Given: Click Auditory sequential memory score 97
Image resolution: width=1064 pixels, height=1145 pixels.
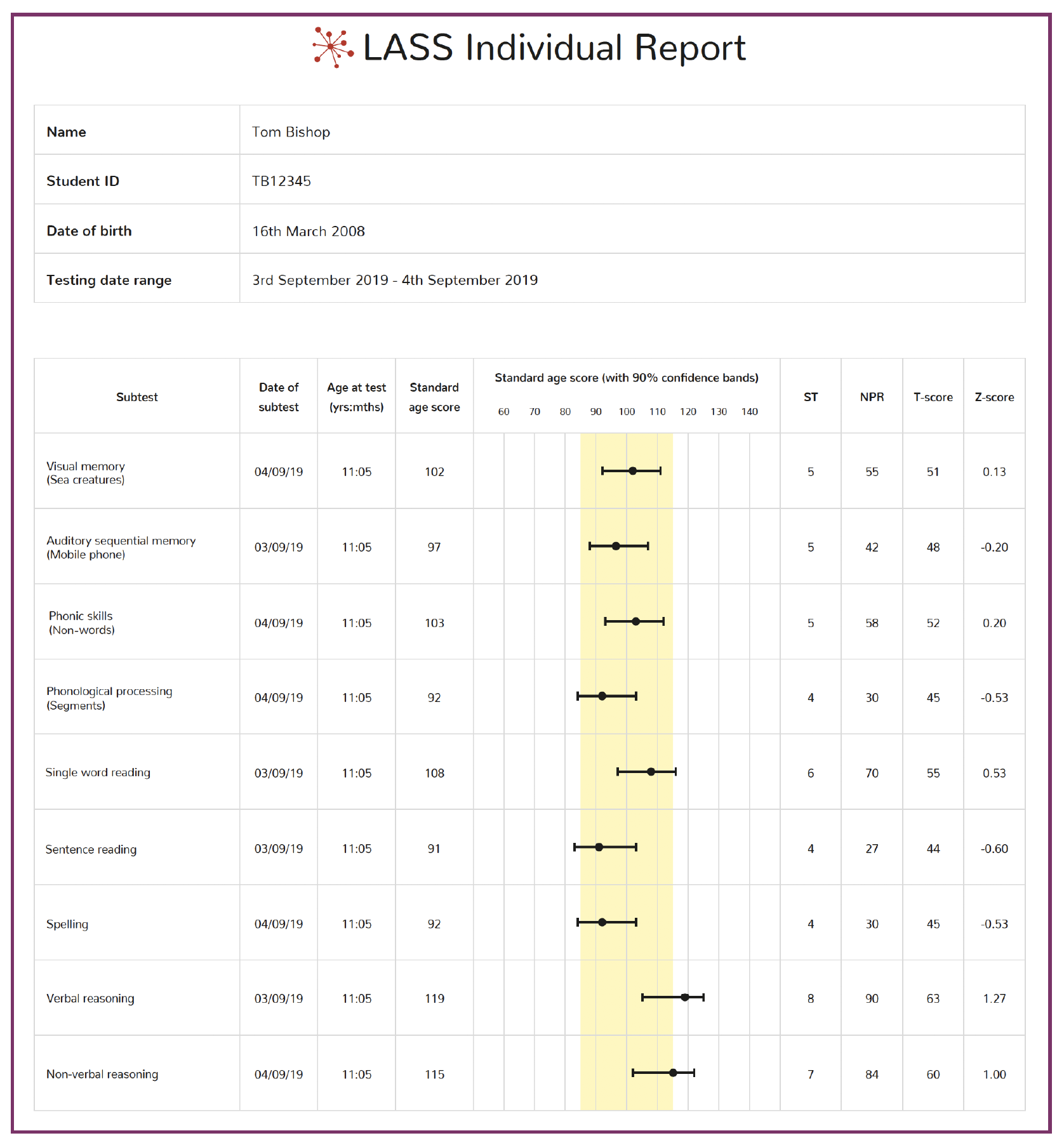Looking at the screenshot, I should coord(434,547).
